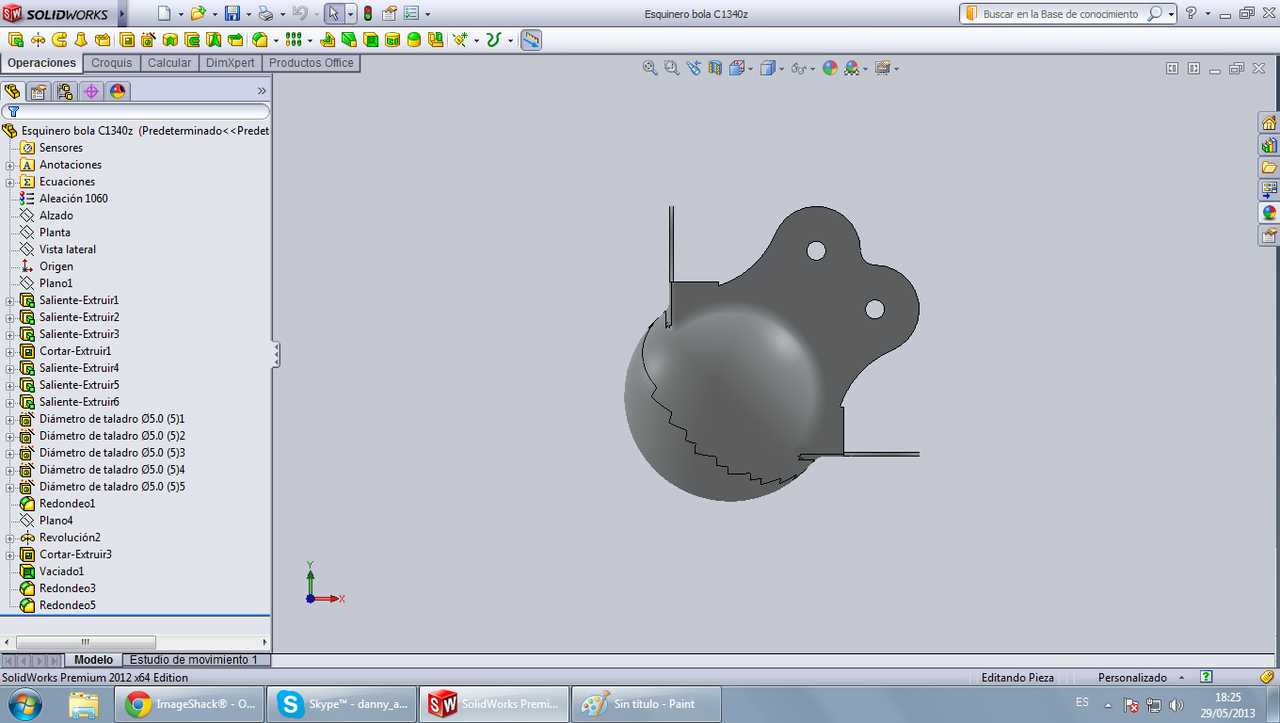Switch to the Croquis tab
The image size is (1280, 723).
(x=111, y=63)
